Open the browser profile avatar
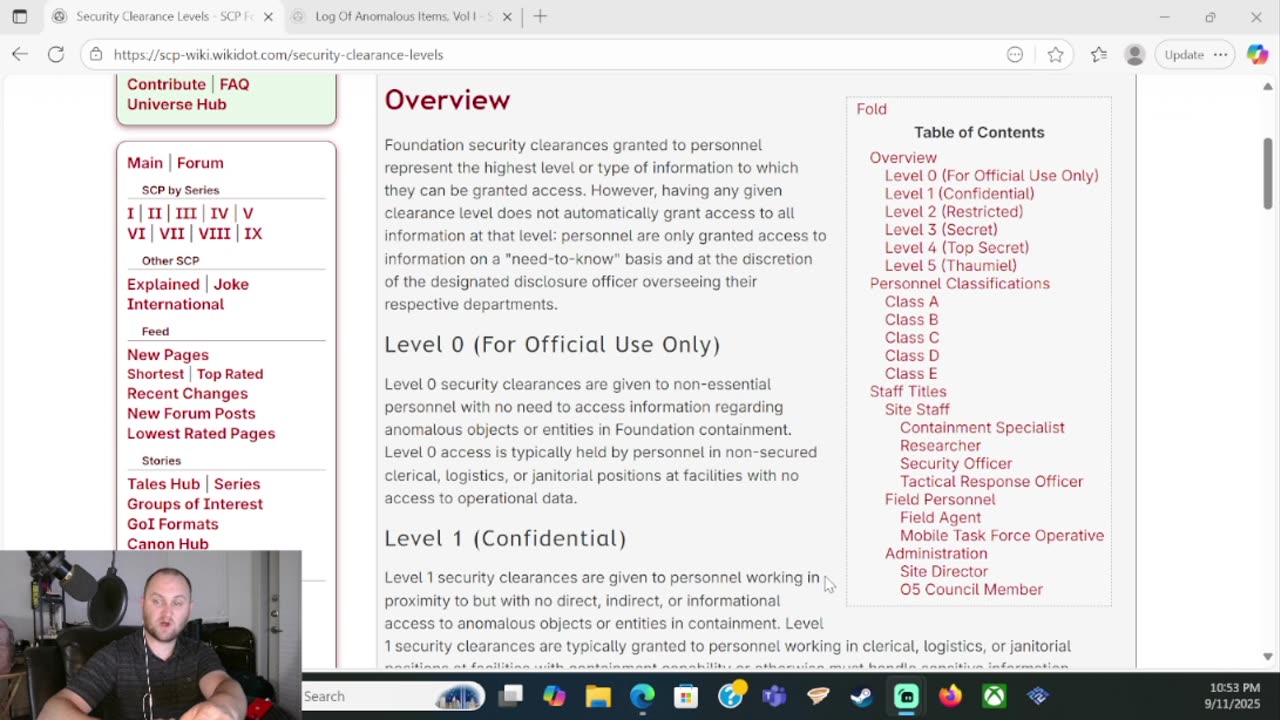 pos(1134,55)
